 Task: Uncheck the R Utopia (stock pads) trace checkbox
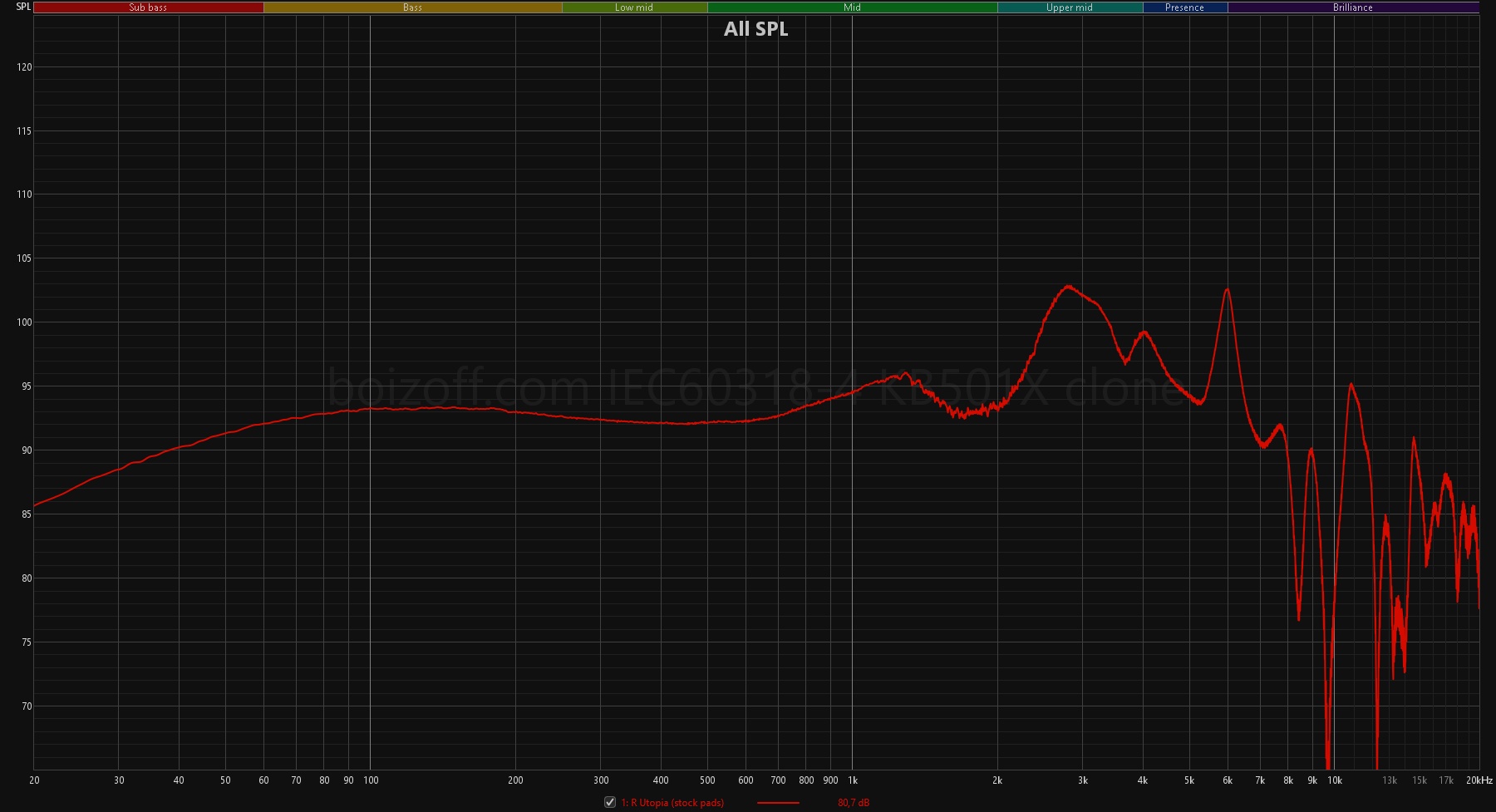pyautogui.click(x=610, y=802)
